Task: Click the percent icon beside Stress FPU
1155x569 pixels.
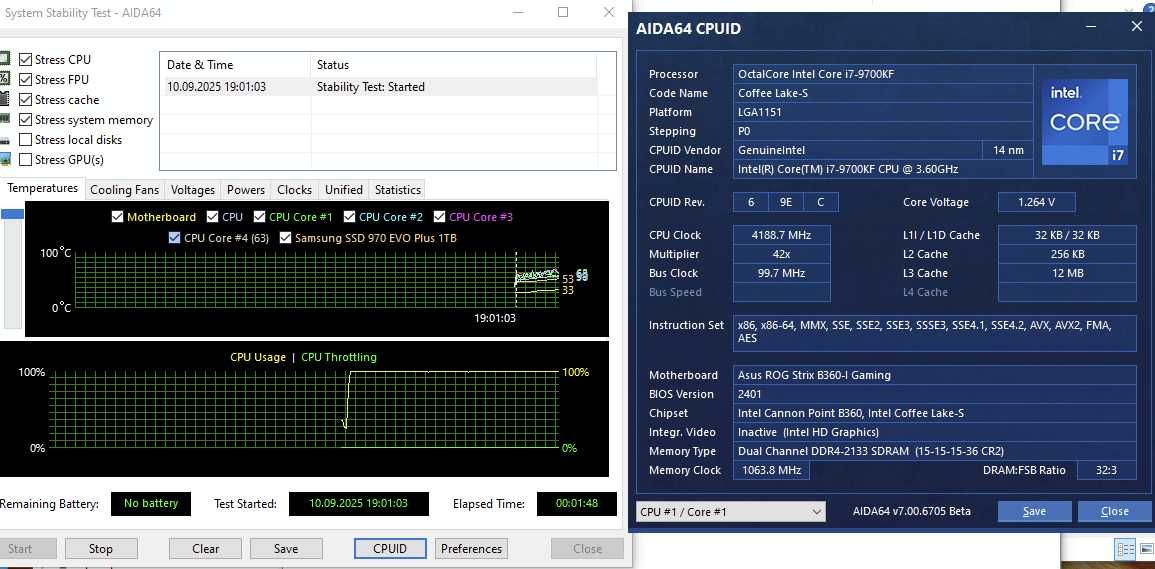Action: (4, 80)
